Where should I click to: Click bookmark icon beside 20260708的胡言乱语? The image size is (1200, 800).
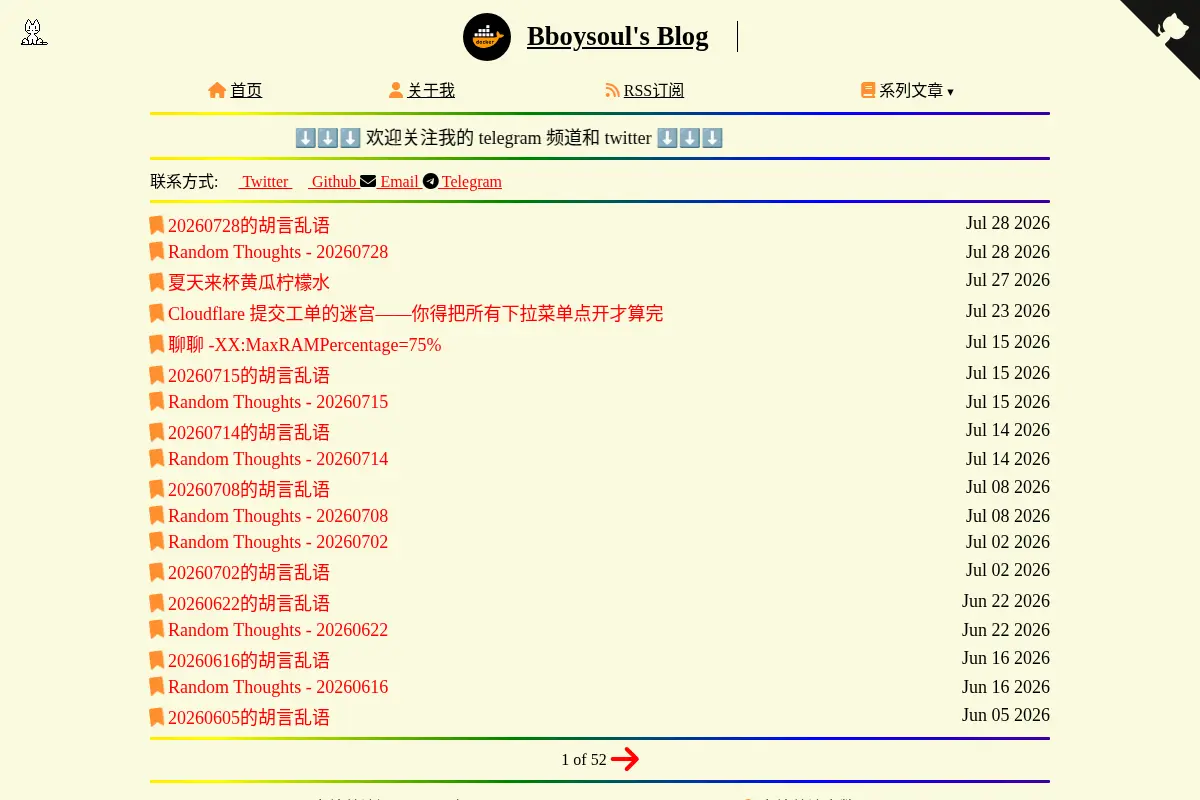[x=157, y=489]
